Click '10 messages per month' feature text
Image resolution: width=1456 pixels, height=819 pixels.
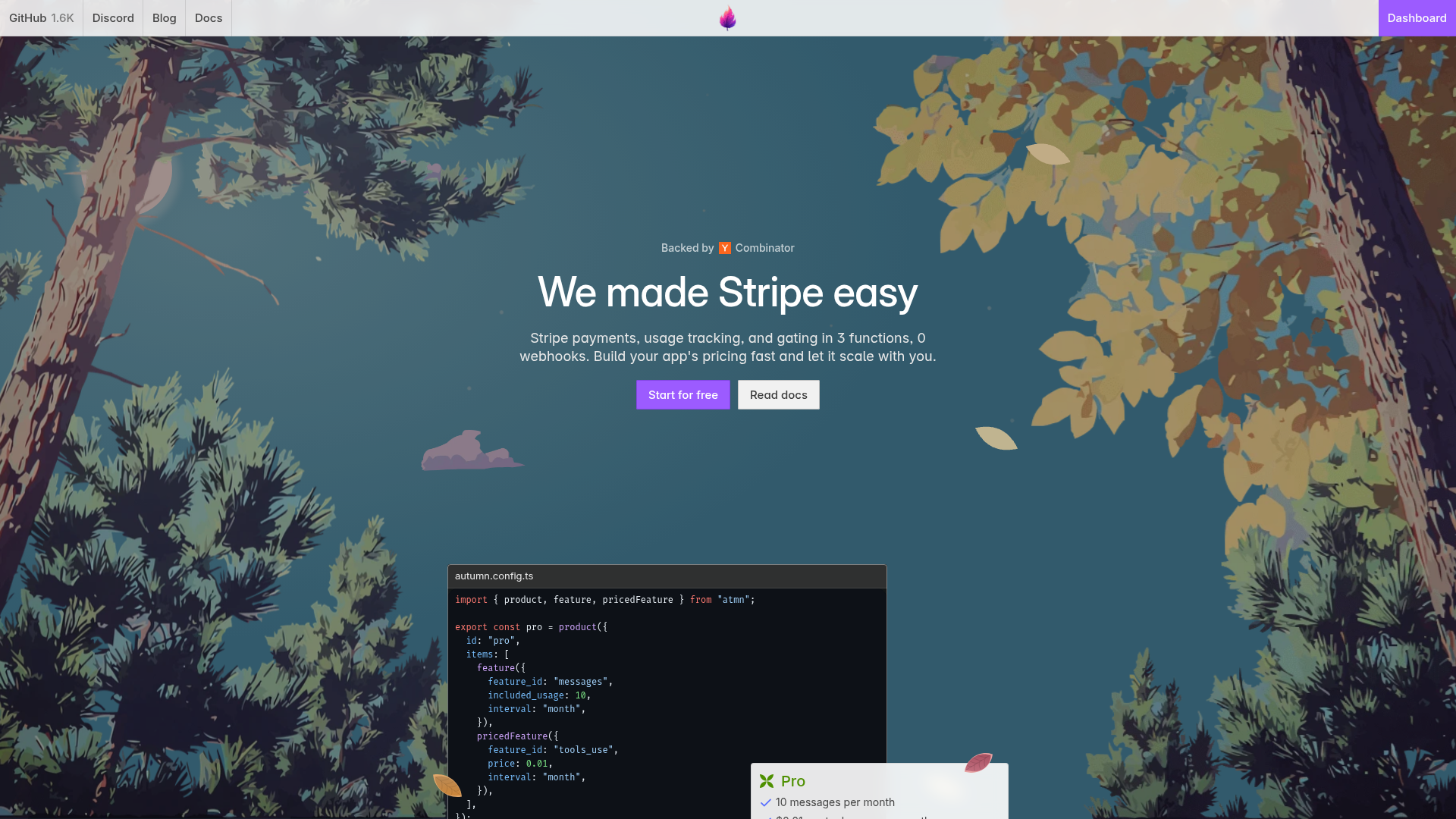835,802
